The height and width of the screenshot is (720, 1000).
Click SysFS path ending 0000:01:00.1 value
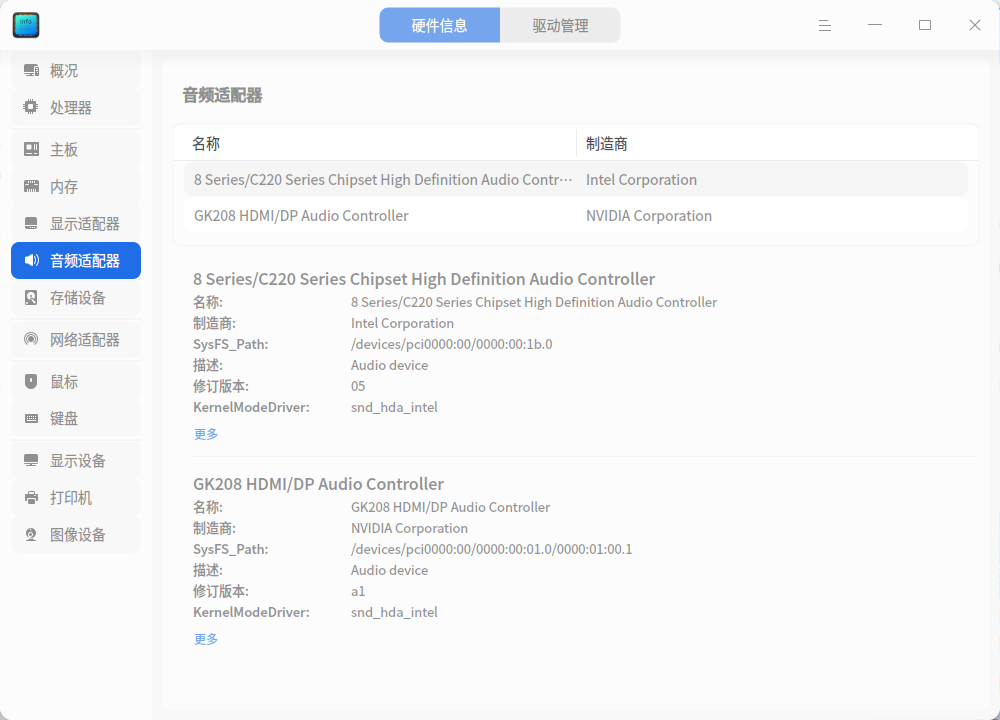click(x=491, y=549)
